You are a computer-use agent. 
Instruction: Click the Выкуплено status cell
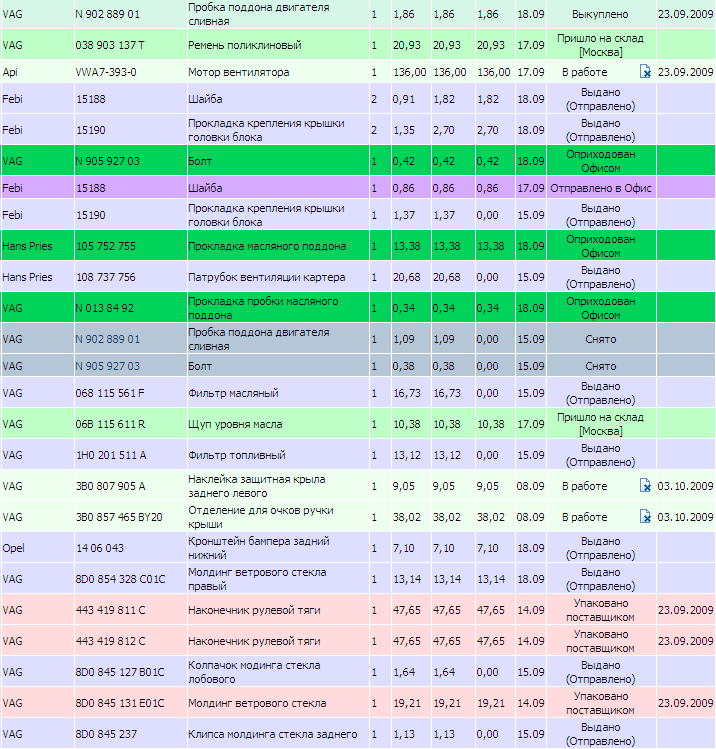(600, 14)
